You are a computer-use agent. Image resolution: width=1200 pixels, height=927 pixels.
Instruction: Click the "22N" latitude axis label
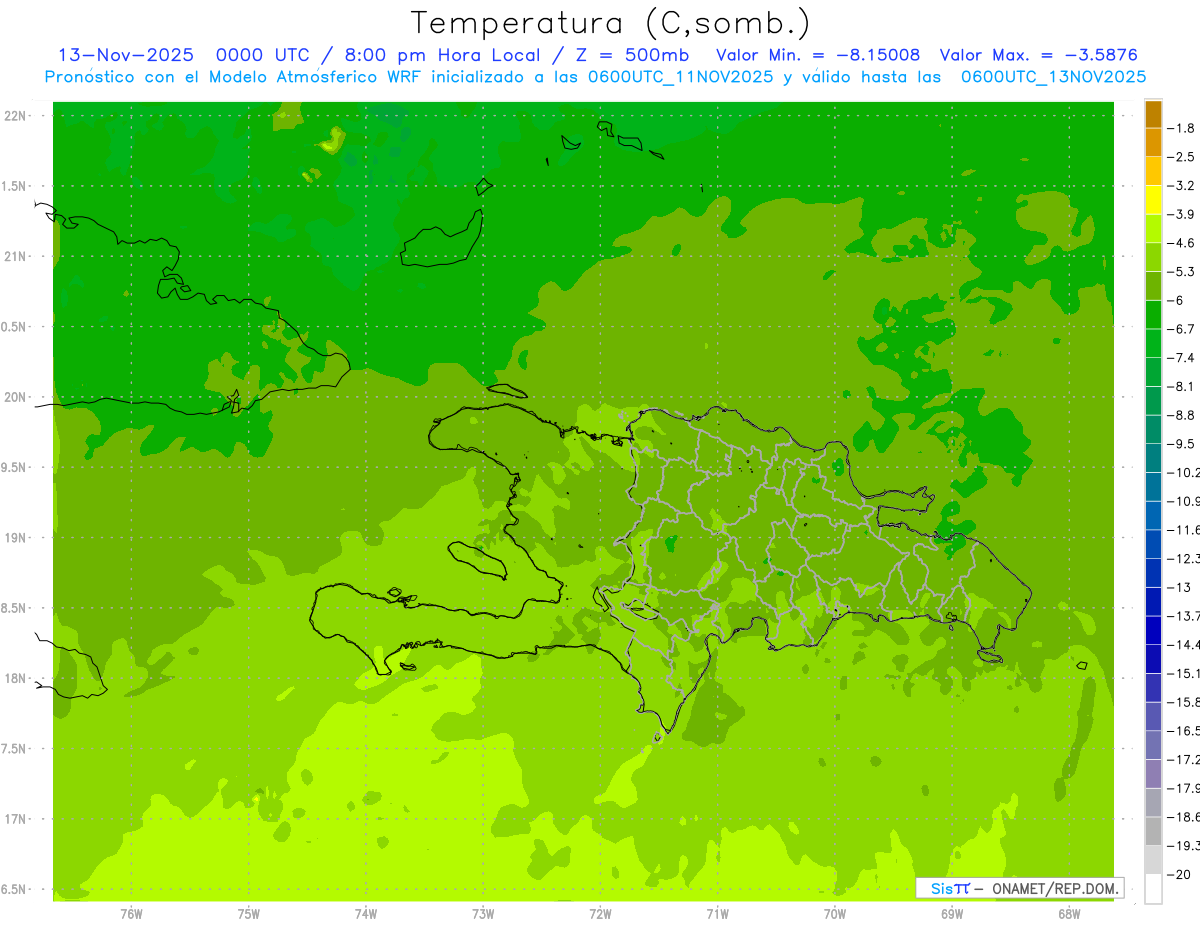point(16,115)
